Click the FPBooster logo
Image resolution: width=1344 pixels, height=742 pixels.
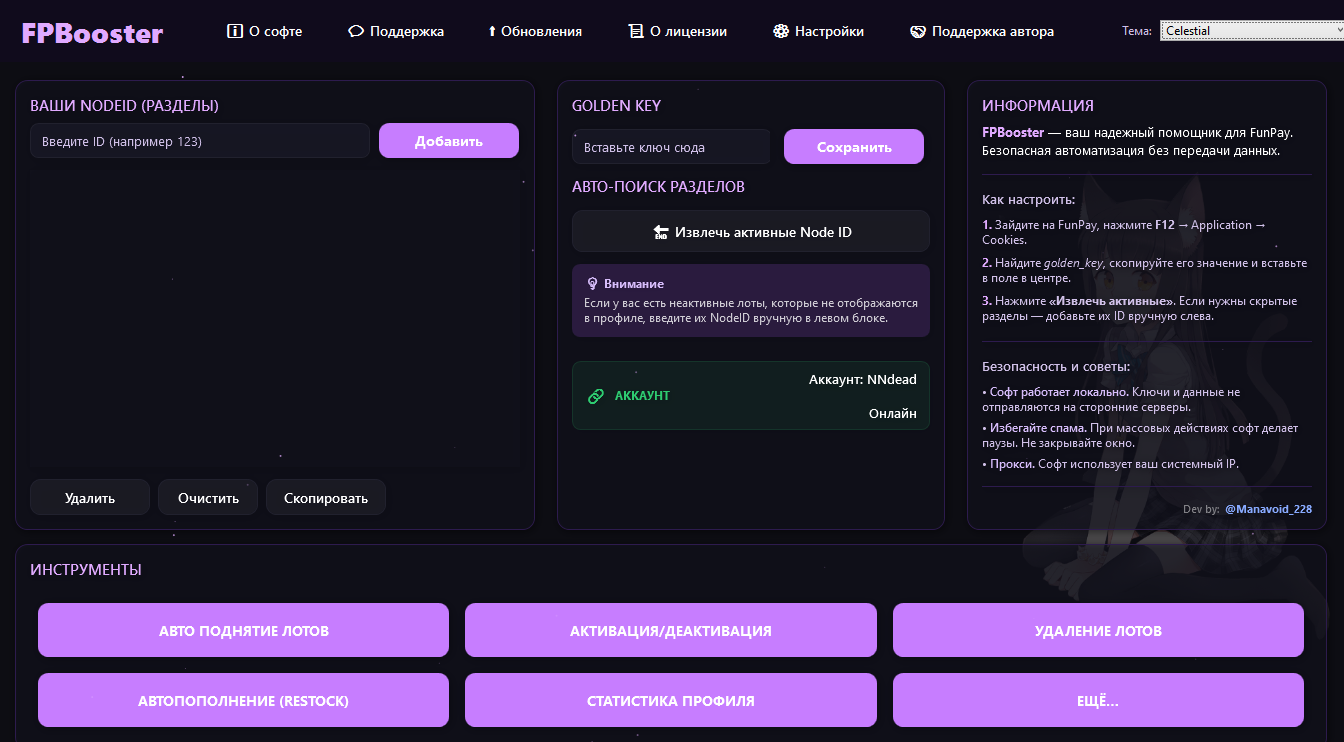(x=91, y=32)
